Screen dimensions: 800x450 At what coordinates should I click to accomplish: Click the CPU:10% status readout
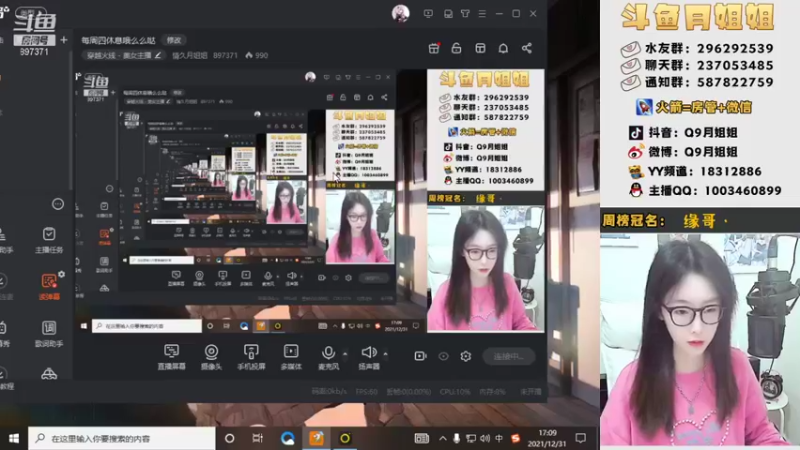455,391
